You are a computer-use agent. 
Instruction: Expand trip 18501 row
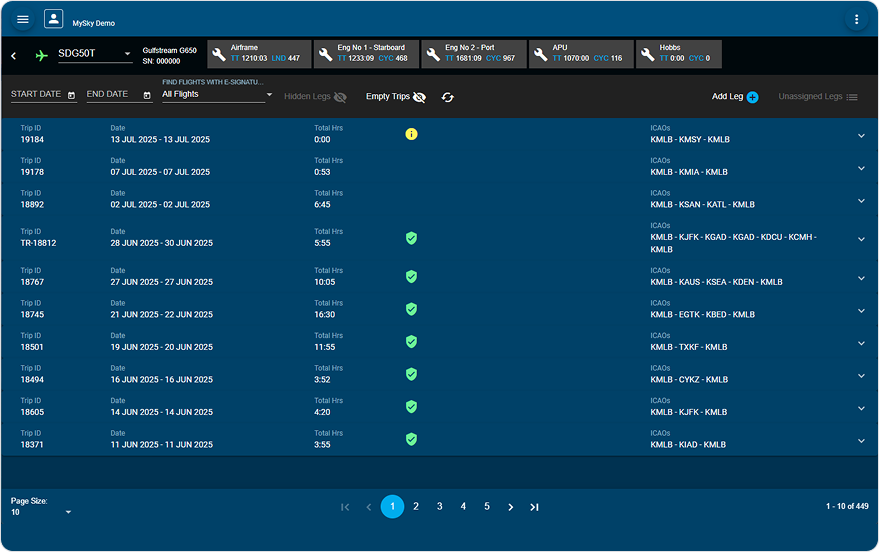(x=861, y=343)
